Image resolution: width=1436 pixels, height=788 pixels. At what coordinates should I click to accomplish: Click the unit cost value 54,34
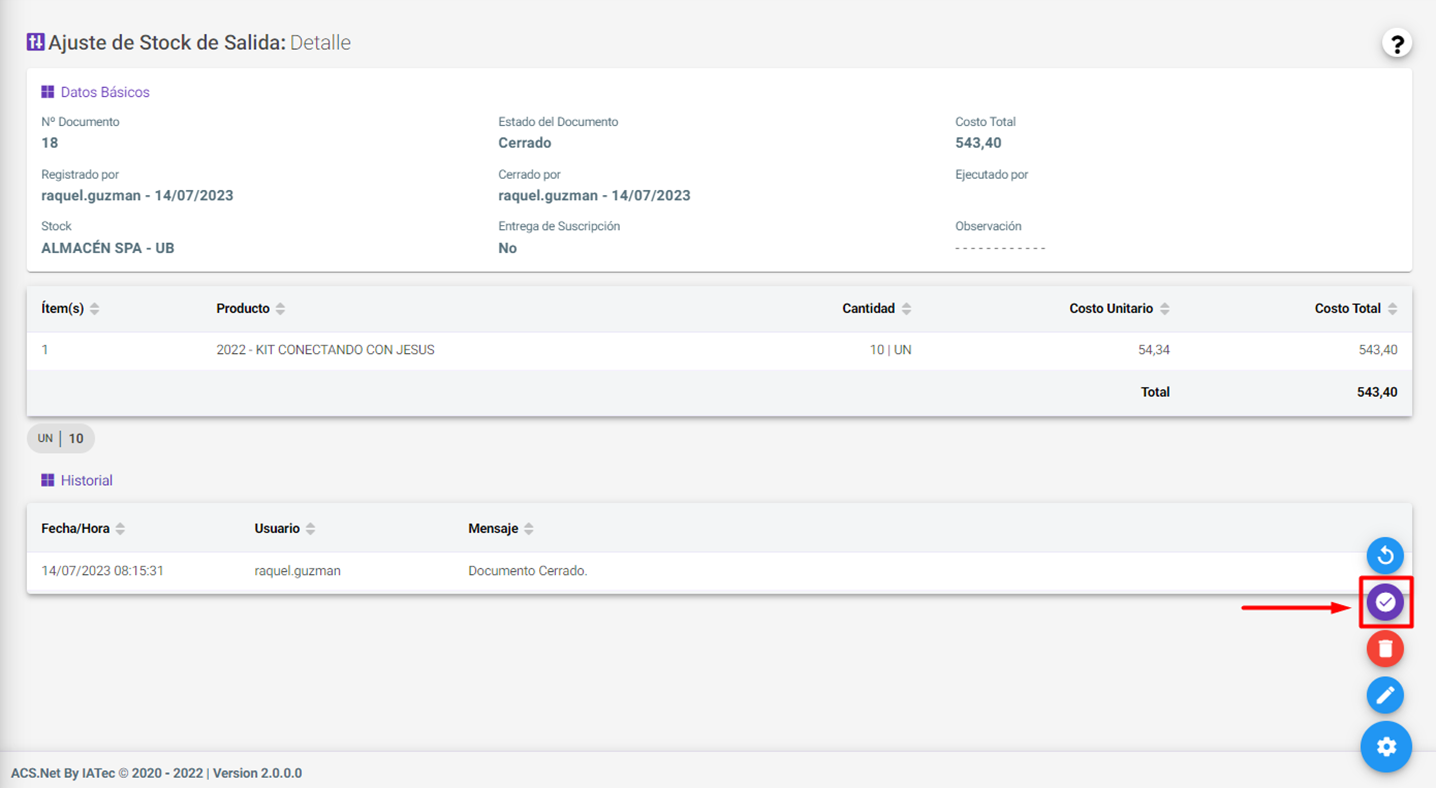[x=1153, y=350]
